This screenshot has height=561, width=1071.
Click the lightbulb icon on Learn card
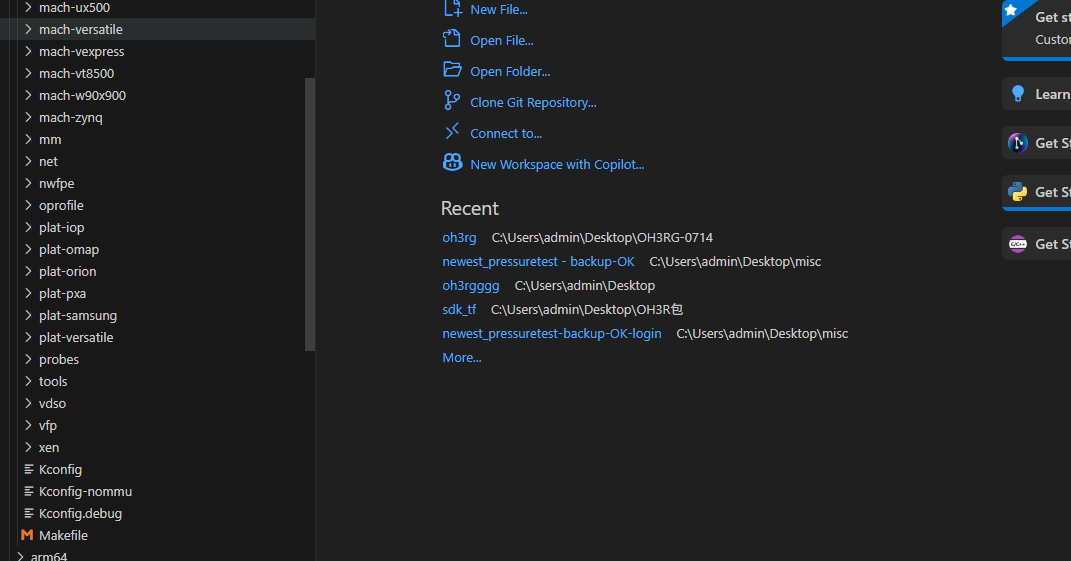(1018, 94)
